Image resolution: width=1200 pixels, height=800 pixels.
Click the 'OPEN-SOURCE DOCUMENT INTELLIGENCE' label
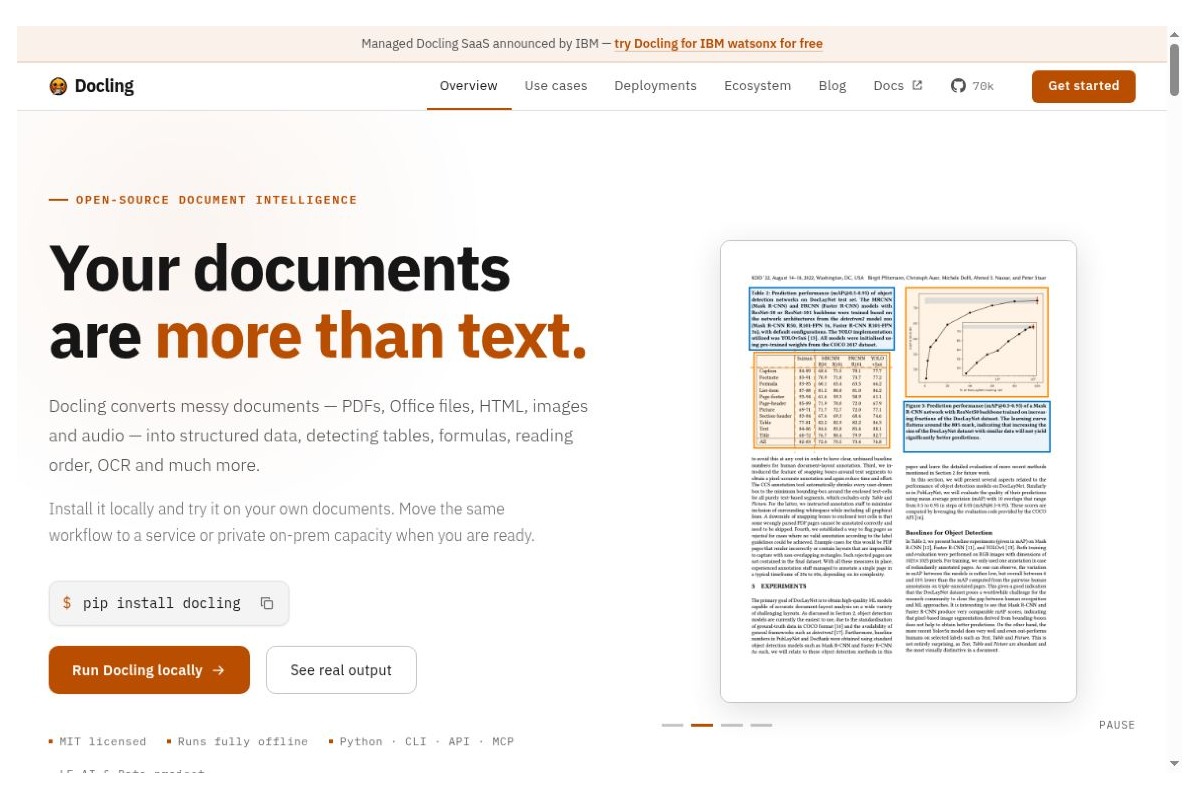(216, 200)
